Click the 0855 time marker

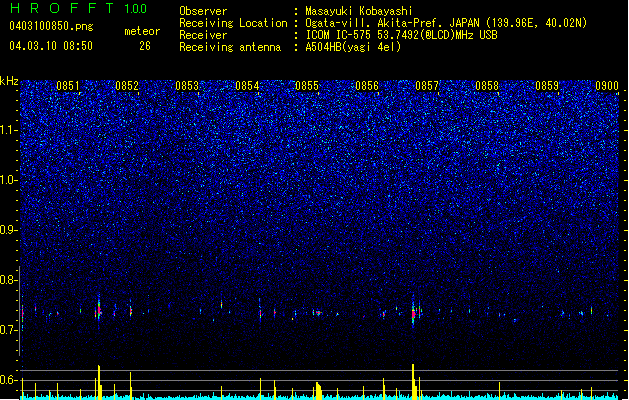click(307, 86)
